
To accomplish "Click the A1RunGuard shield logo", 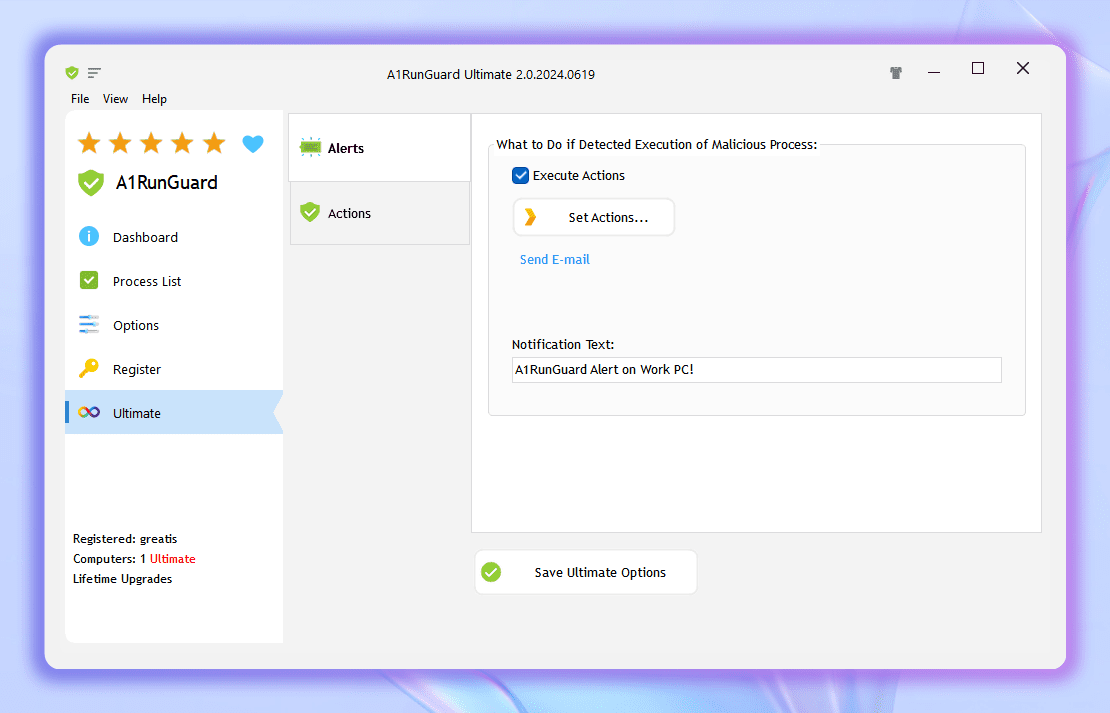I will (91, 183).
